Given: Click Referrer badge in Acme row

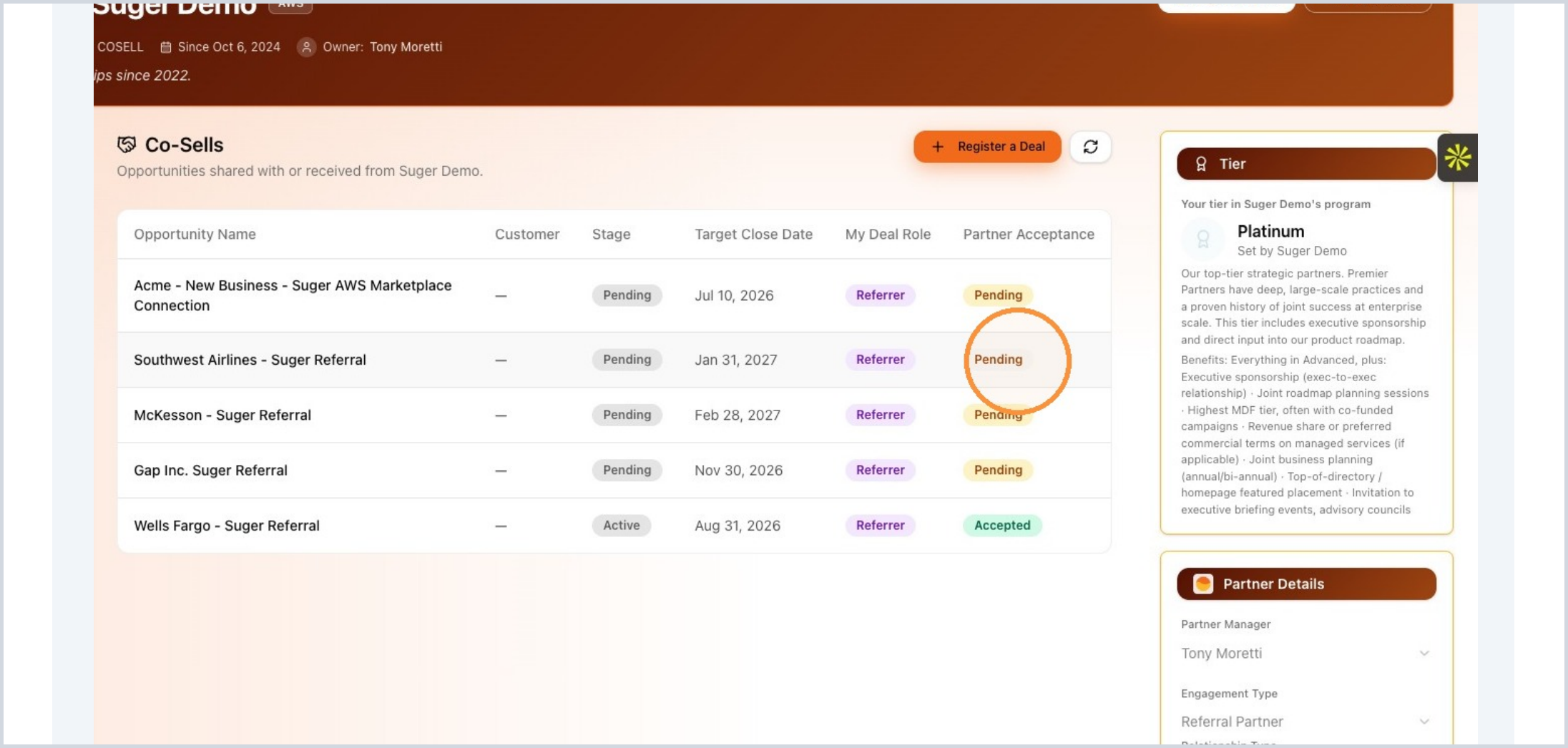Looking at the screenshot, I should pos(880,295).
